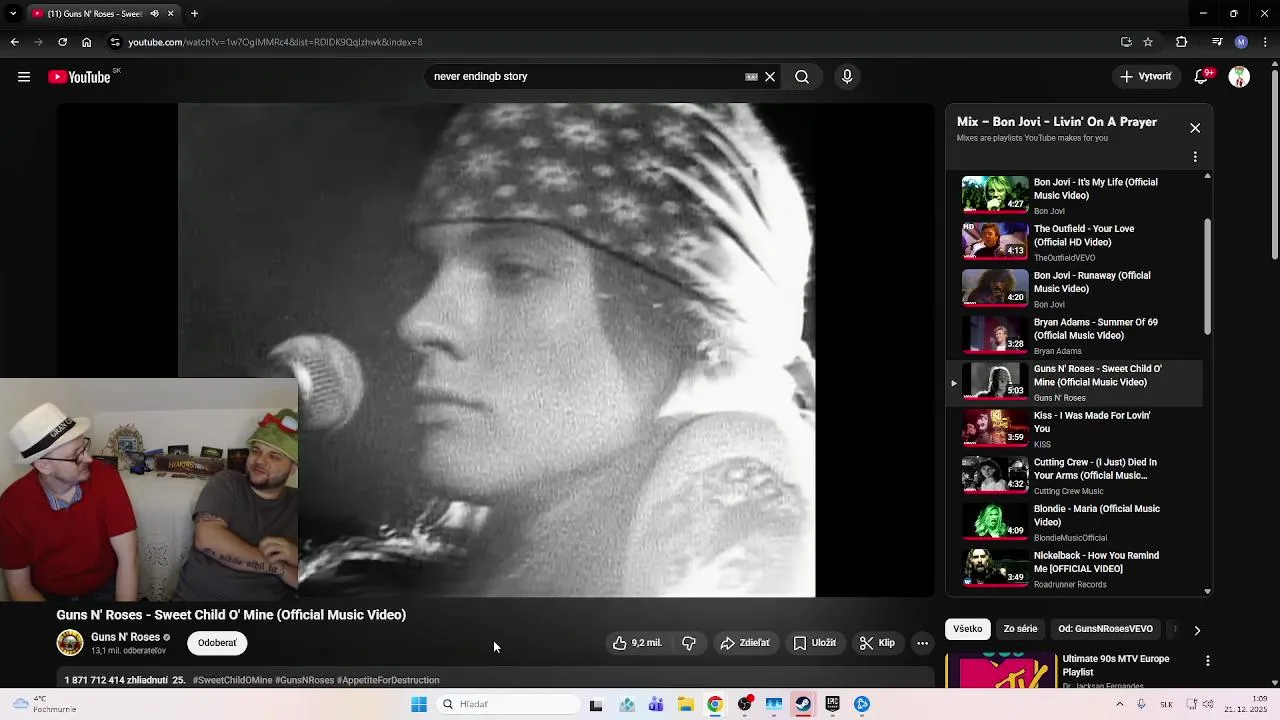Screen dimensions: 1280x720
Task: Select the Všetko filter chip
Action: pos(968,629)
